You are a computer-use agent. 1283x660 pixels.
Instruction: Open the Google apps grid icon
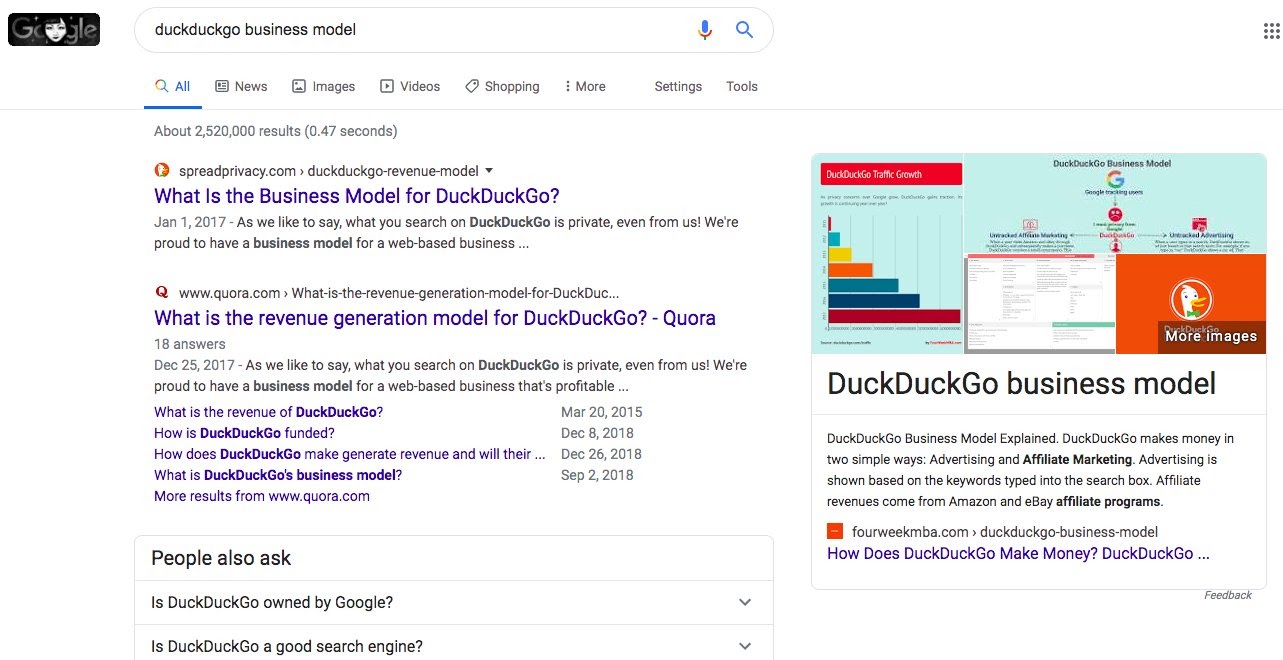(1272, 31)
